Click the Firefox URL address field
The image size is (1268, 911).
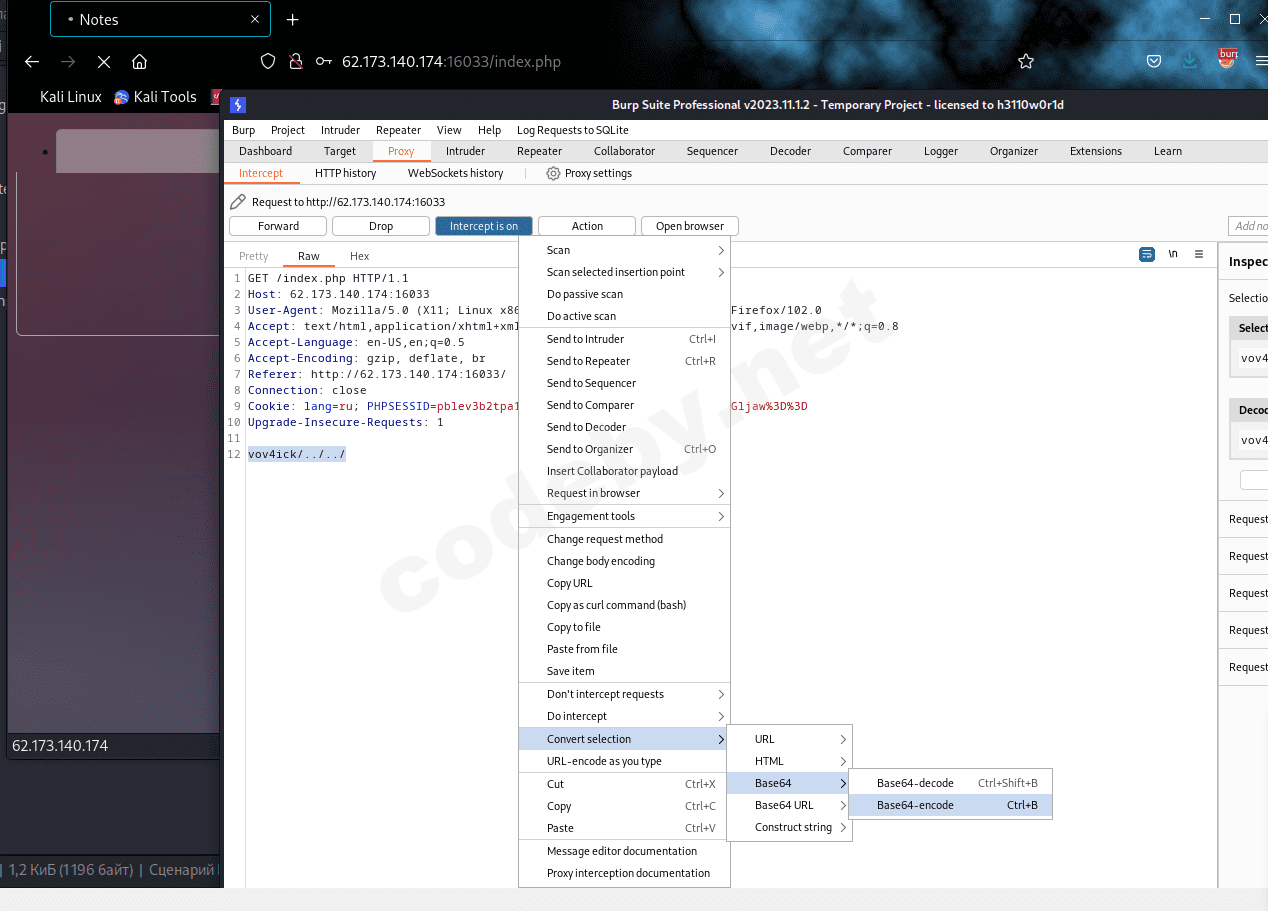point(650,62)
